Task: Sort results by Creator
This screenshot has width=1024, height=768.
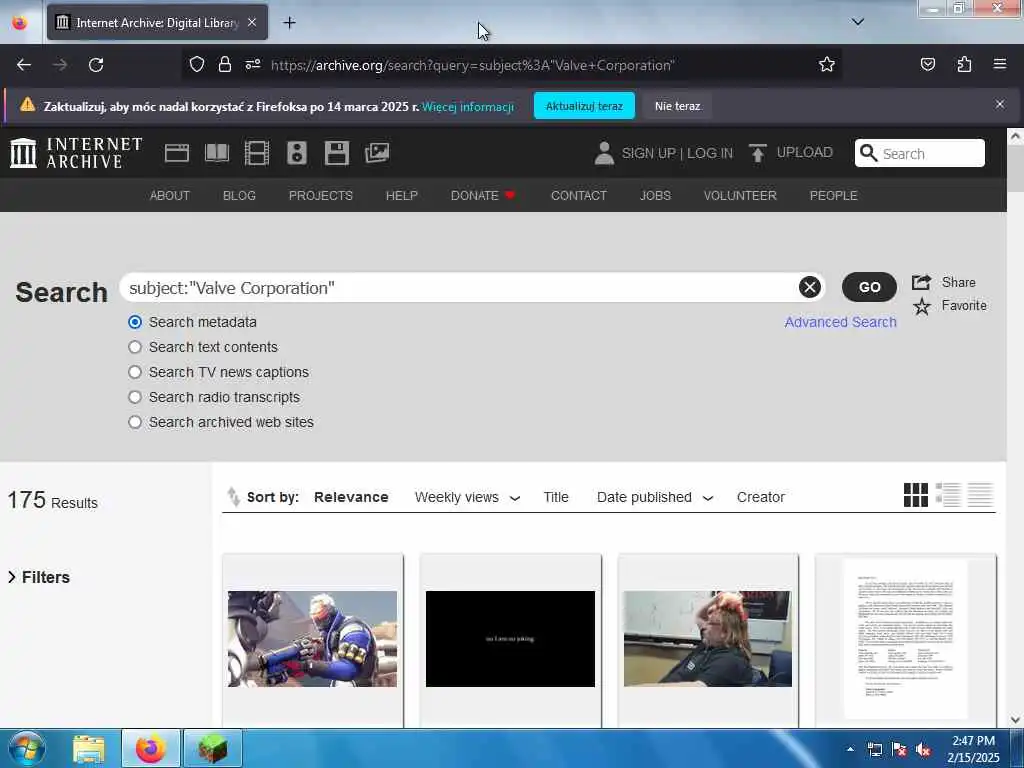Action: tap(760, 498)
